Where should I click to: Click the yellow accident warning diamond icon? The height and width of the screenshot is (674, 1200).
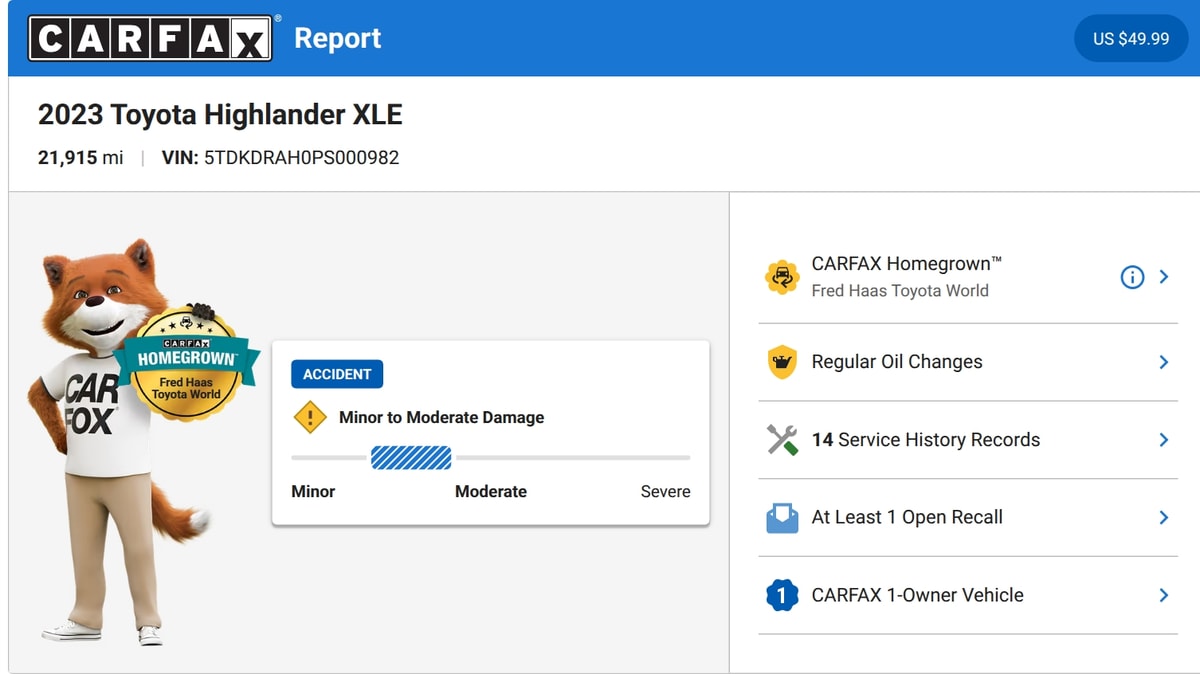point(310,417)
